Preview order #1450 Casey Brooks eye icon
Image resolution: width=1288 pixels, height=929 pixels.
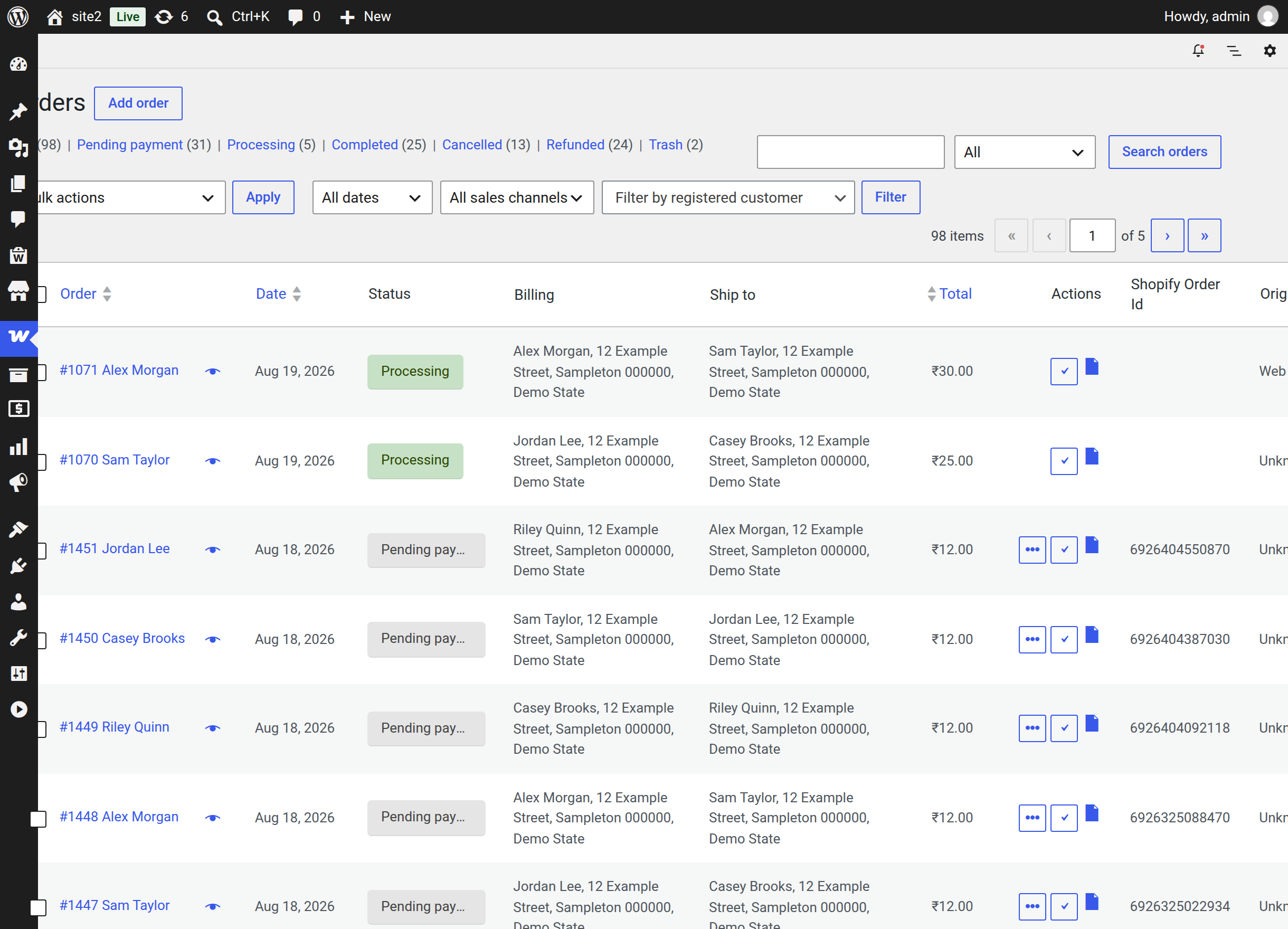coord(212,639)
